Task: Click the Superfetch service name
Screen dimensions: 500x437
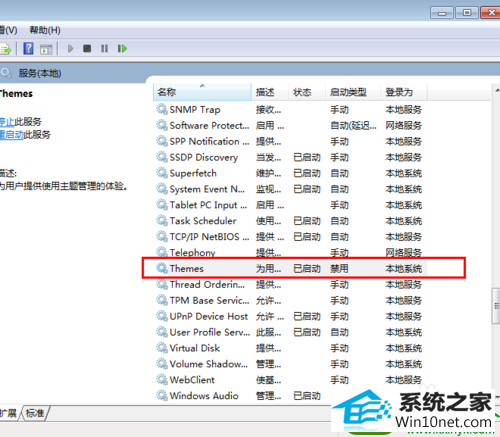Action: [x=193, y=173]
